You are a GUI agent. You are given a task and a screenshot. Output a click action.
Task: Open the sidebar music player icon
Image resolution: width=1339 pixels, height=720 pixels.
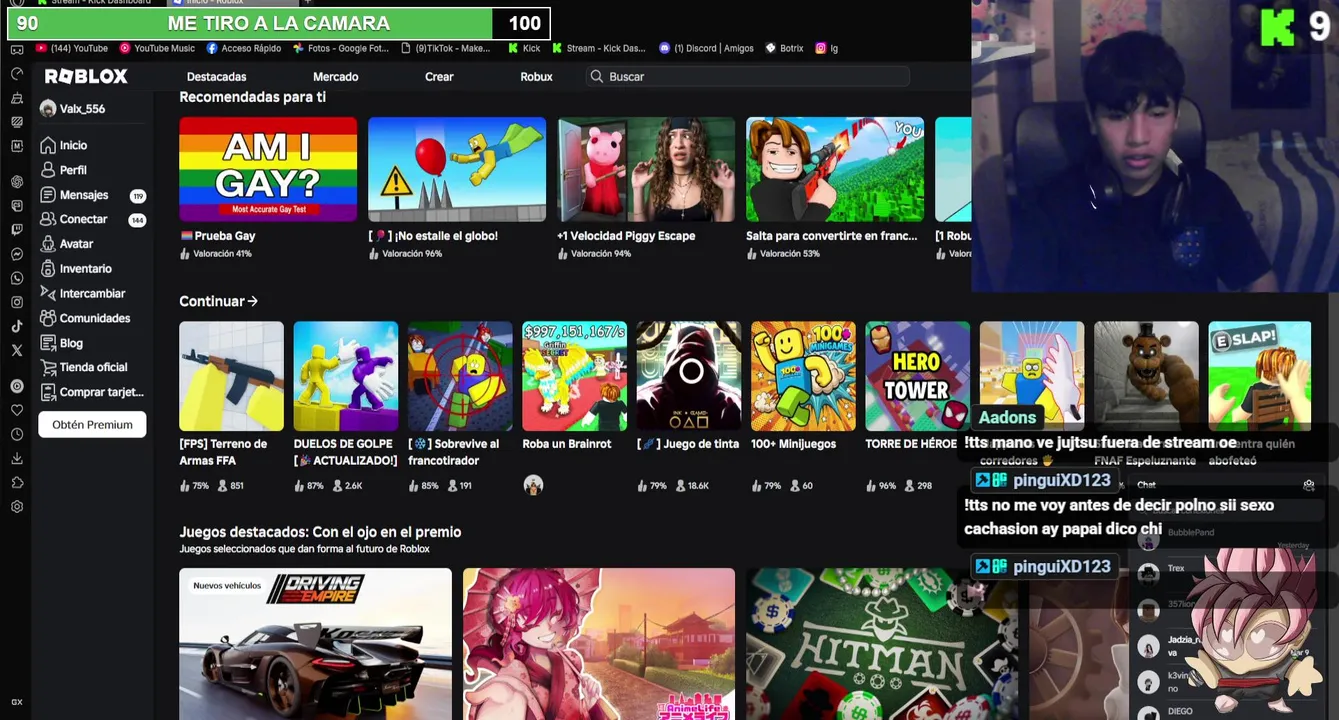click(17, 385)
